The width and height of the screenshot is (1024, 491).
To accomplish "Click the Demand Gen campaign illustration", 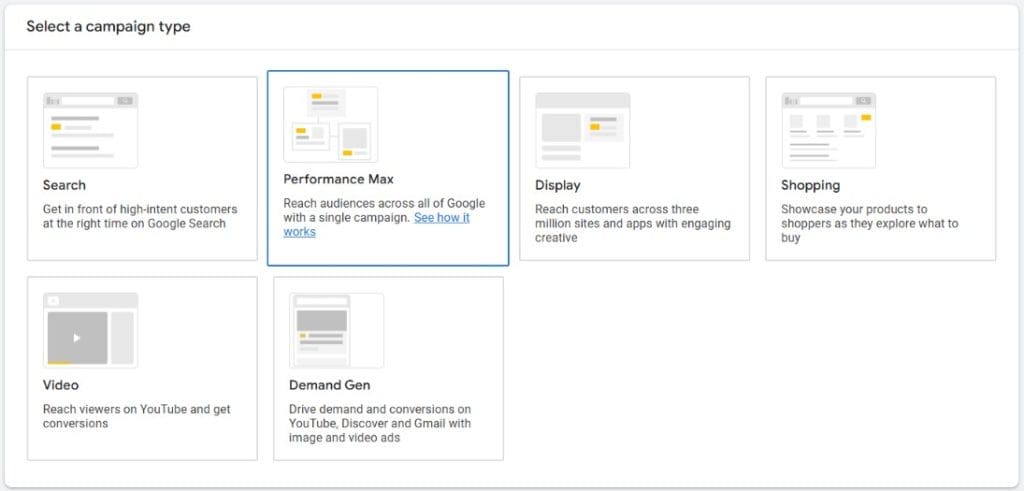I will coord(336,330).
